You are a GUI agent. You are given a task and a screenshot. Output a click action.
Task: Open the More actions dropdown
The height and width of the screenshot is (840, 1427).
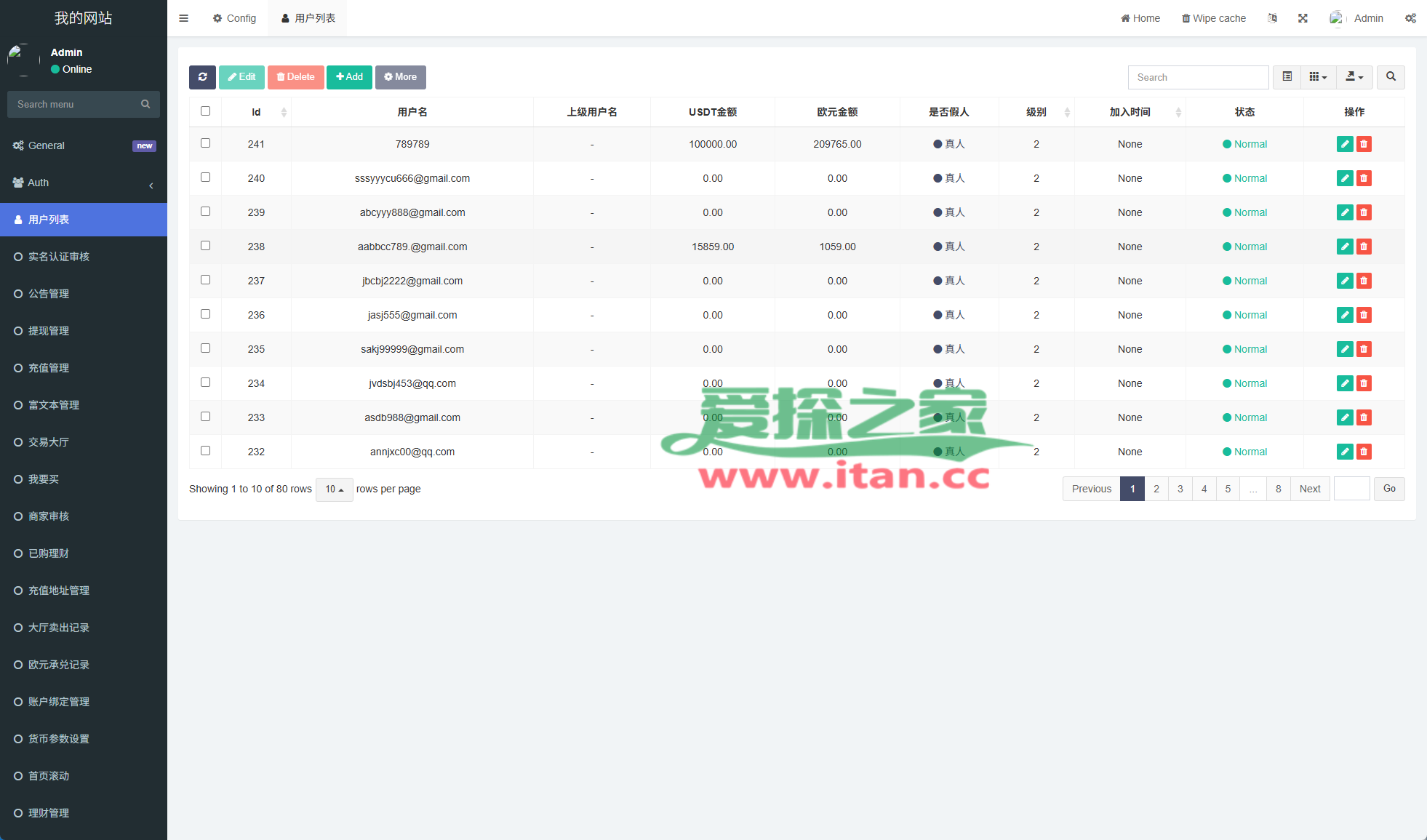401,77
